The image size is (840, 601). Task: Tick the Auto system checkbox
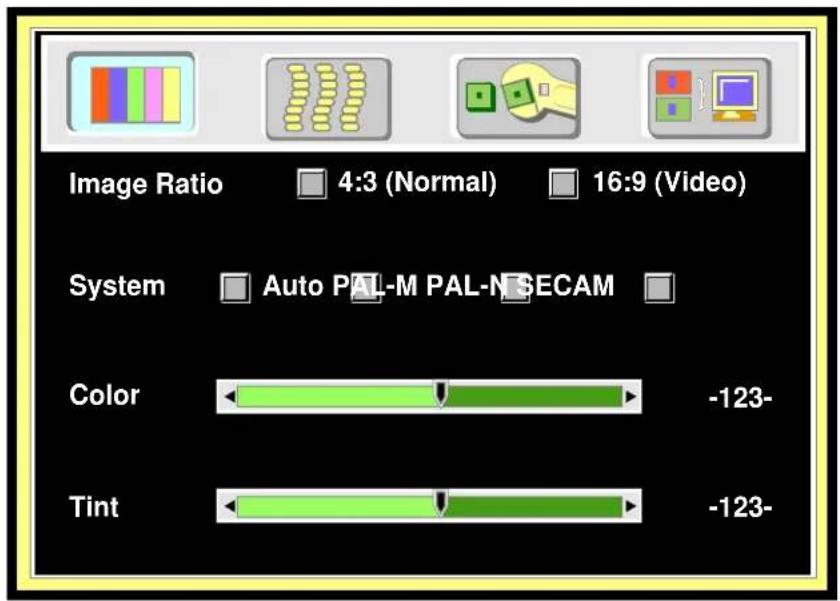tap(235, 288)
